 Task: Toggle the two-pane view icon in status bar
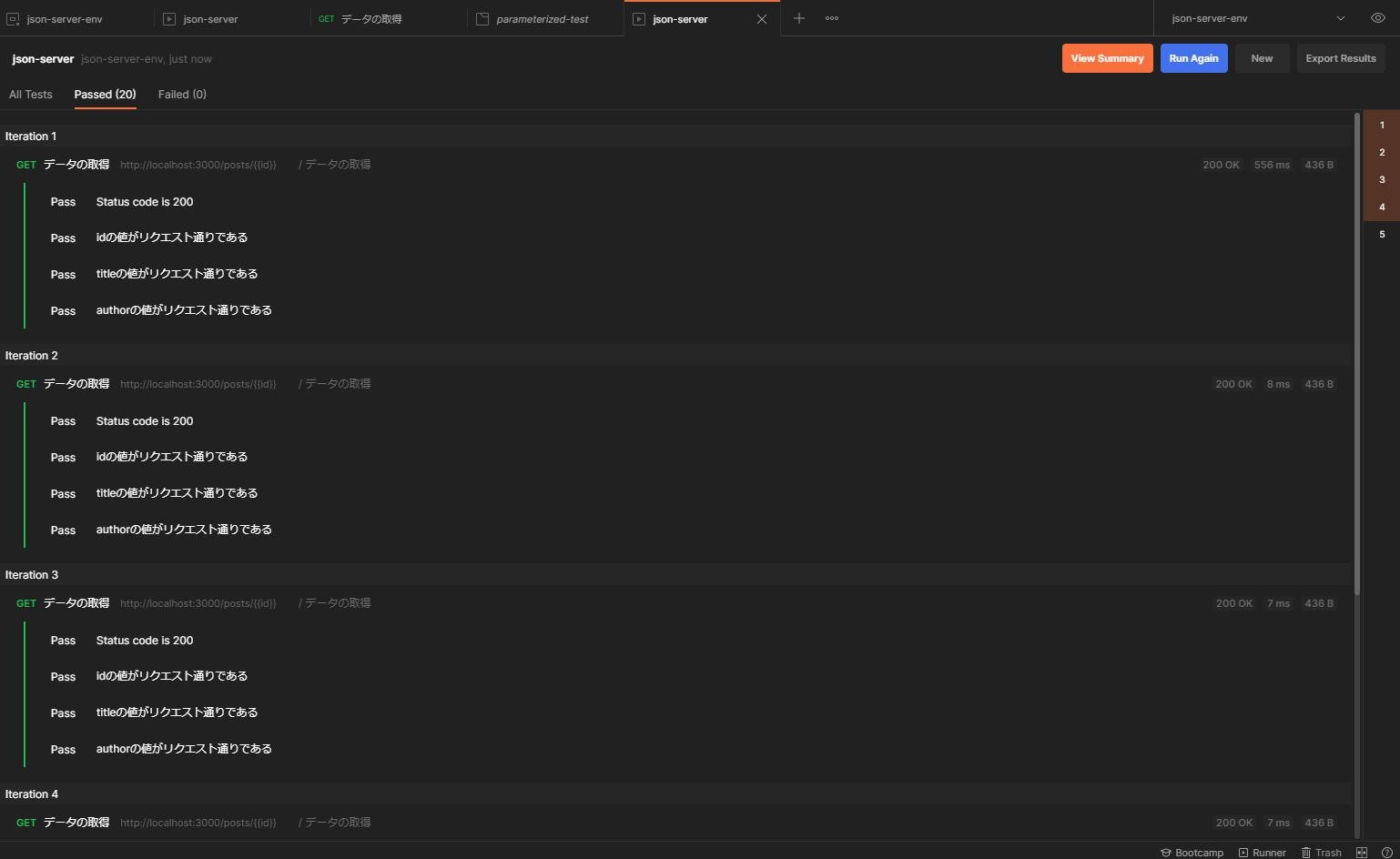point(1362,853)
